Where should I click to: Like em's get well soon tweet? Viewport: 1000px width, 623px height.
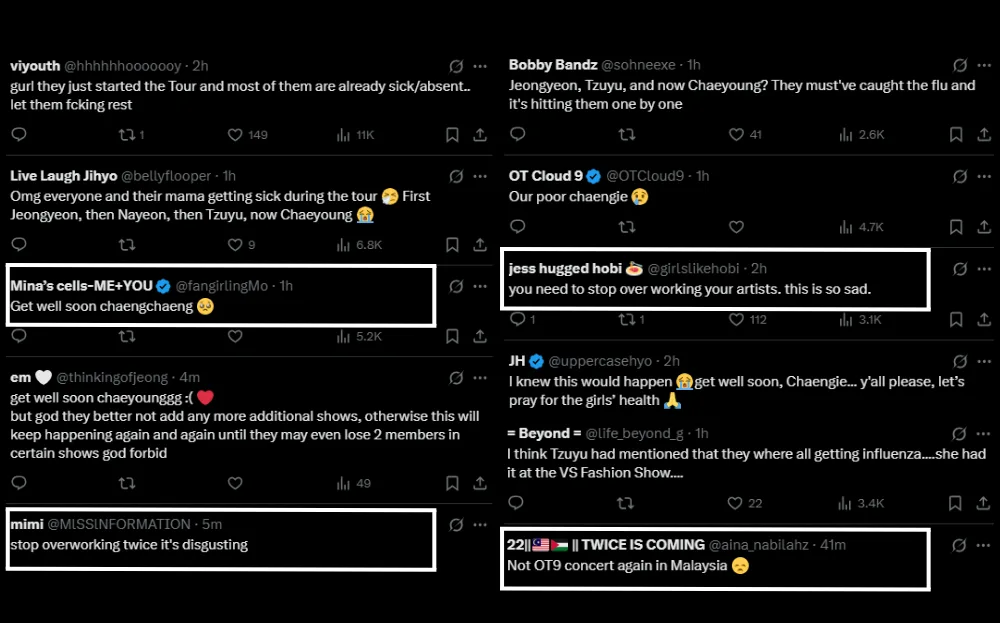coord(235,483)
